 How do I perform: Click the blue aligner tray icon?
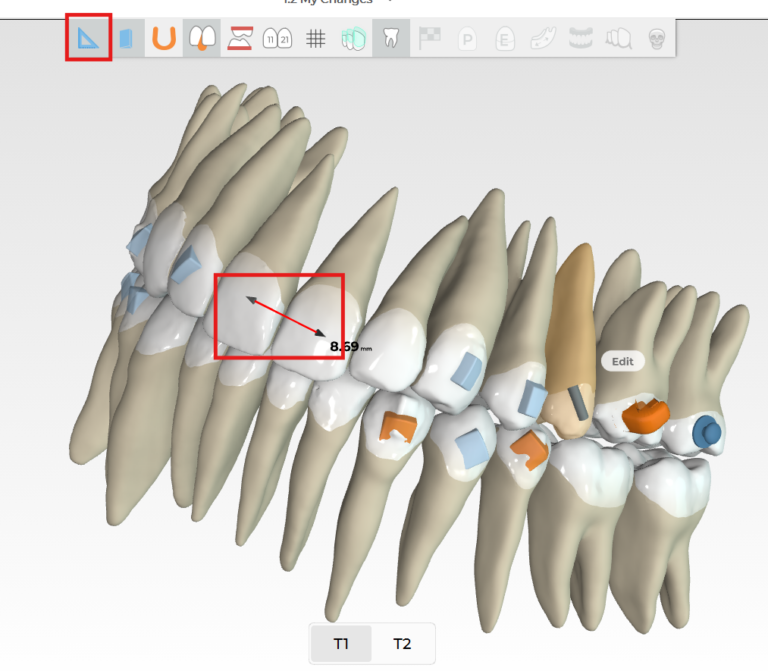click(x=126, y=39)
